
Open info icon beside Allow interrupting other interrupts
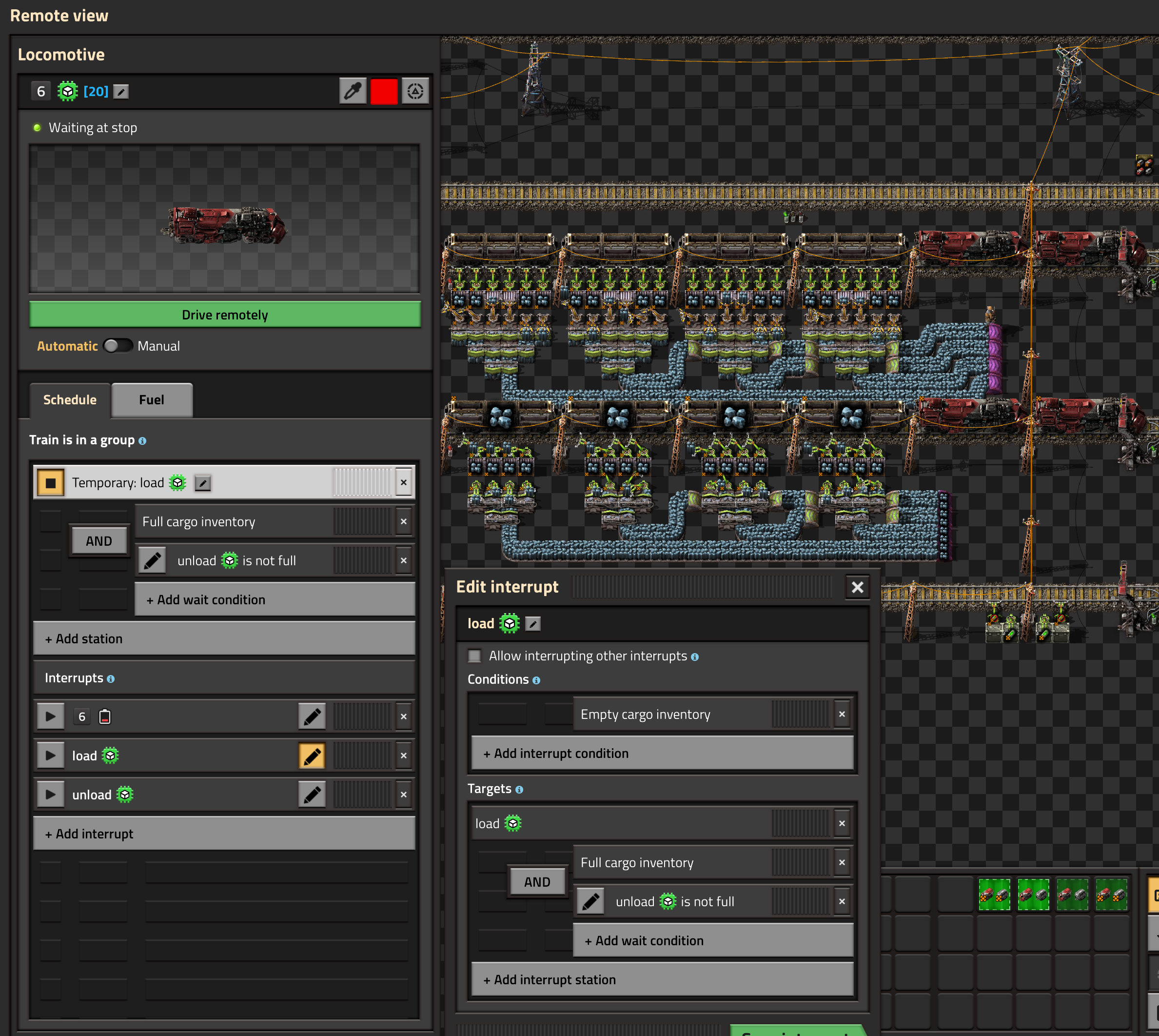(x=695, y=657)
